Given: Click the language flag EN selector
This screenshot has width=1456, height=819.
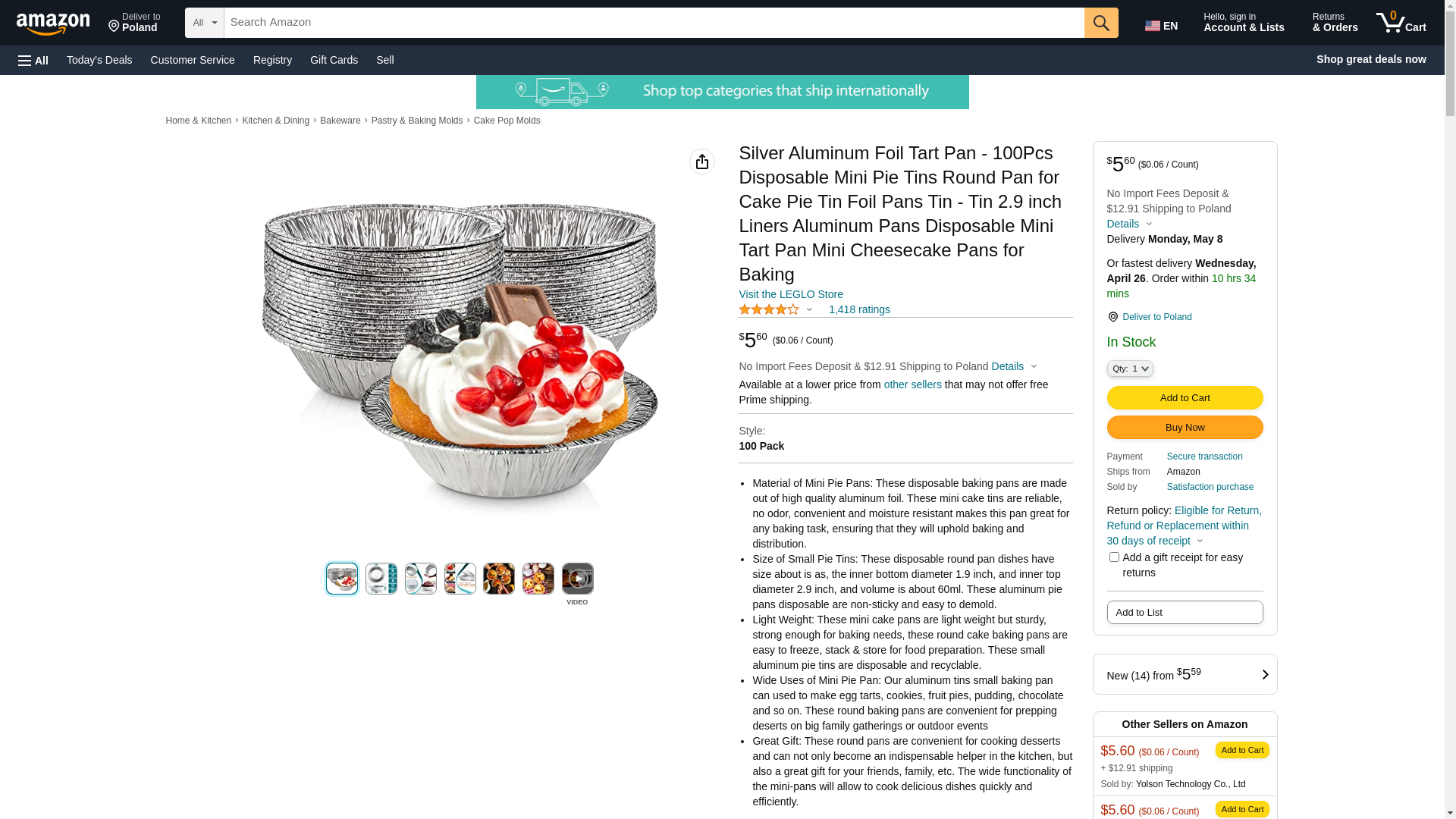Looking at the screenshot, I should pos(1161,26).
